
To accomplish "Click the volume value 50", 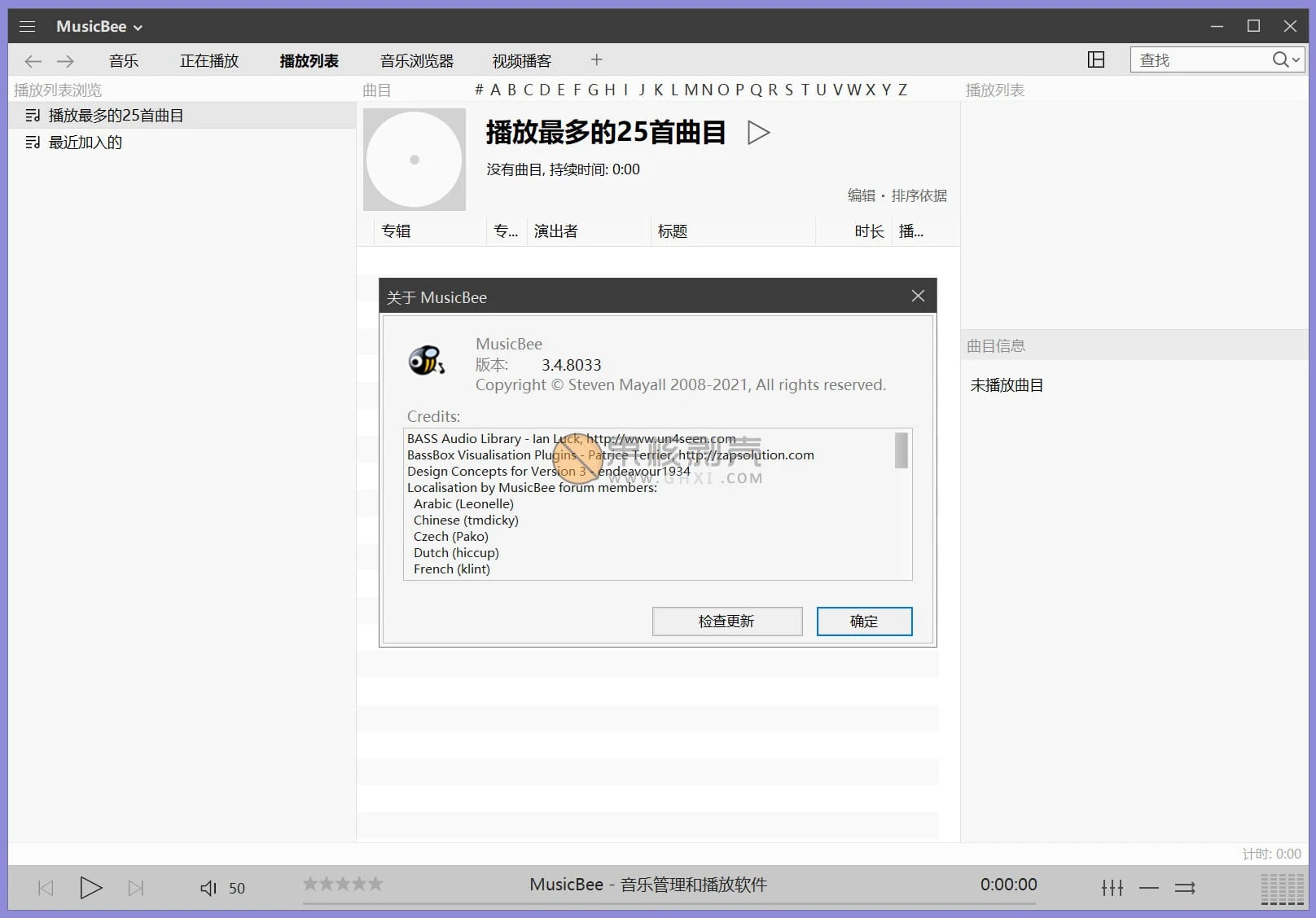I will 237,888.
